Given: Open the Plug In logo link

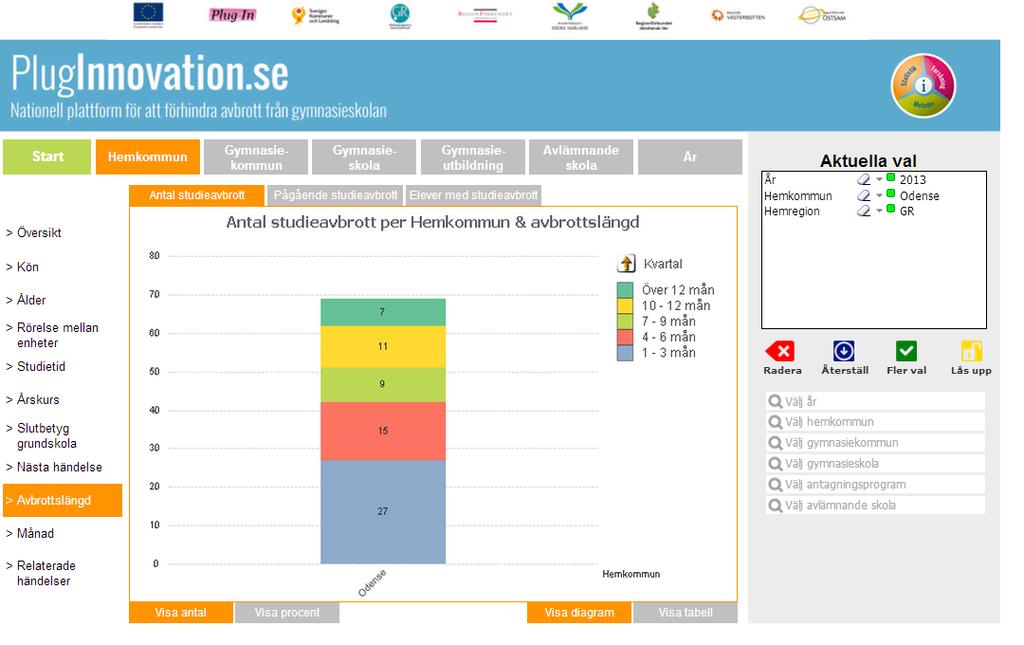Looking at the screenshot, I should [x=232, y=15].
